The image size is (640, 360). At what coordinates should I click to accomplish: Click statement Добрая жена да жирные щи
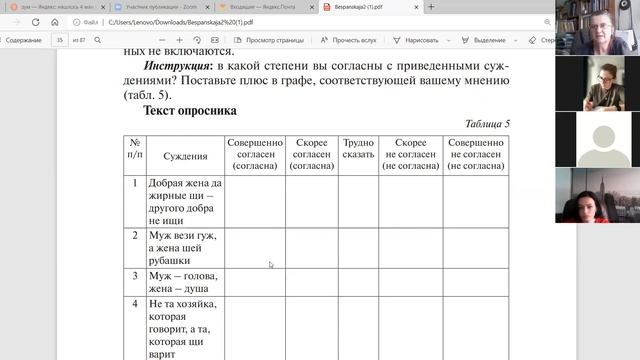185,202
